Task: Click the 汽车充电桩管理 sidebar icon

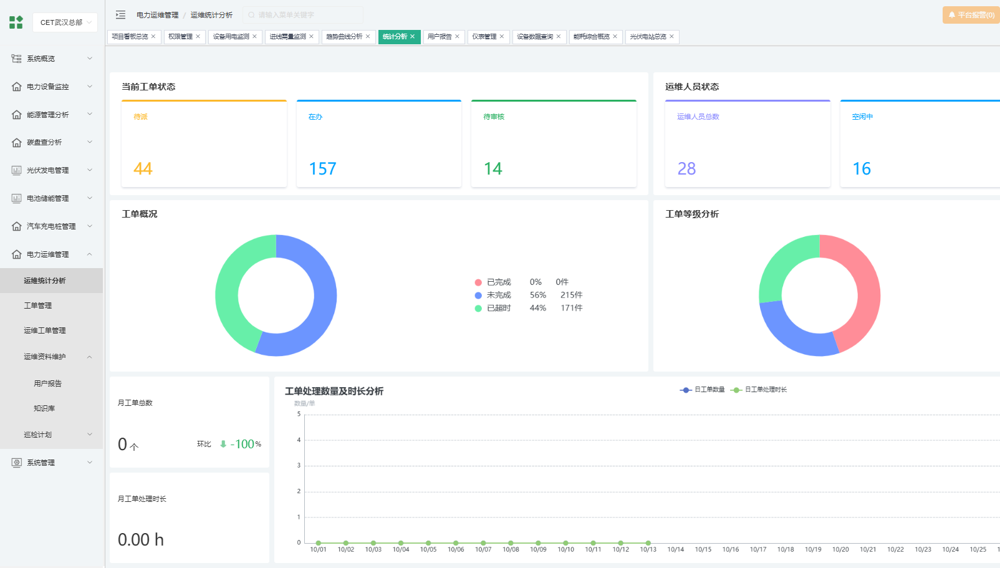Action: click(16, 227)
